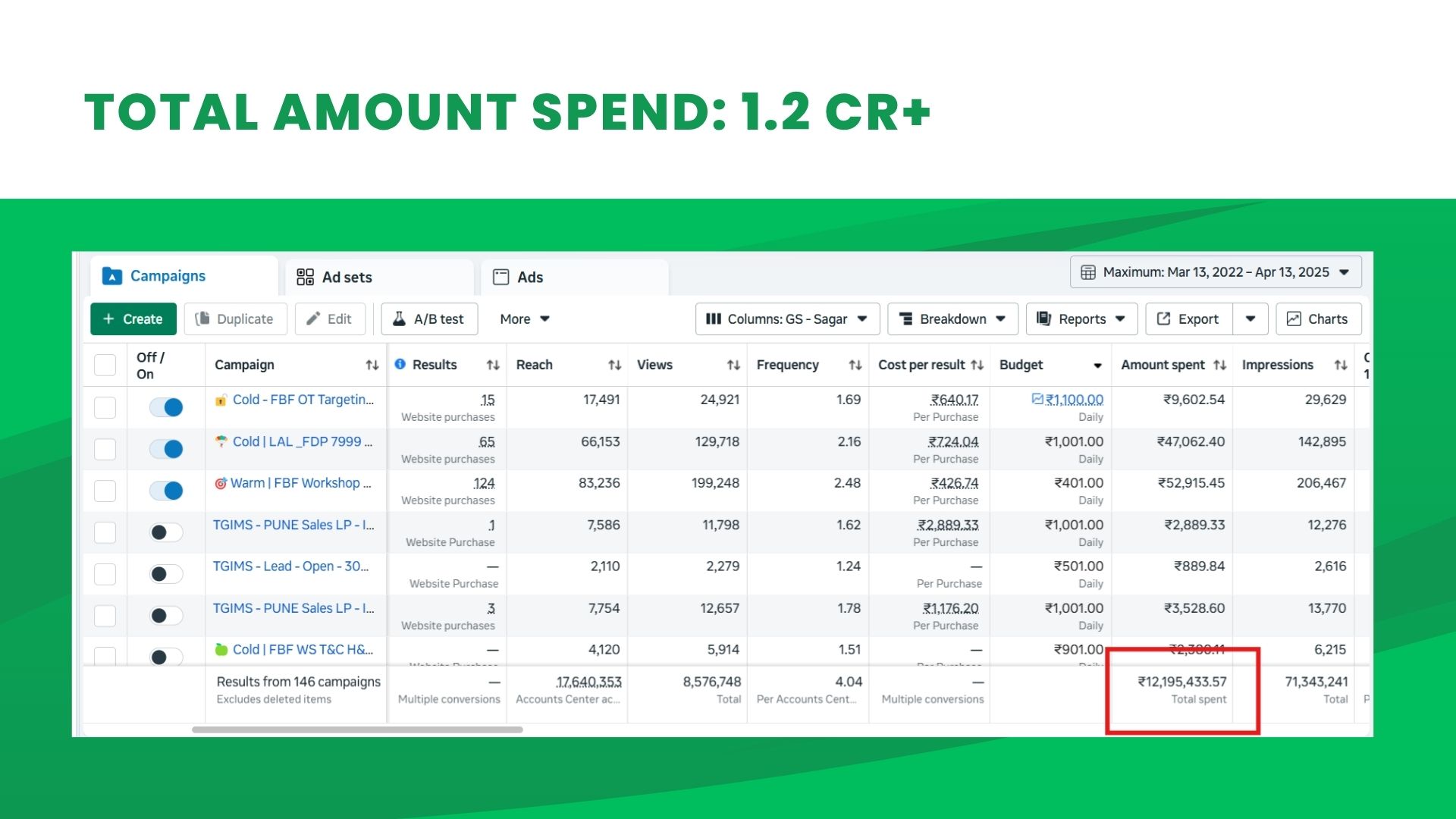Sort by Cost per result arrows
The width and height of the screenshot is (1456, 819).
coord(977,366)
